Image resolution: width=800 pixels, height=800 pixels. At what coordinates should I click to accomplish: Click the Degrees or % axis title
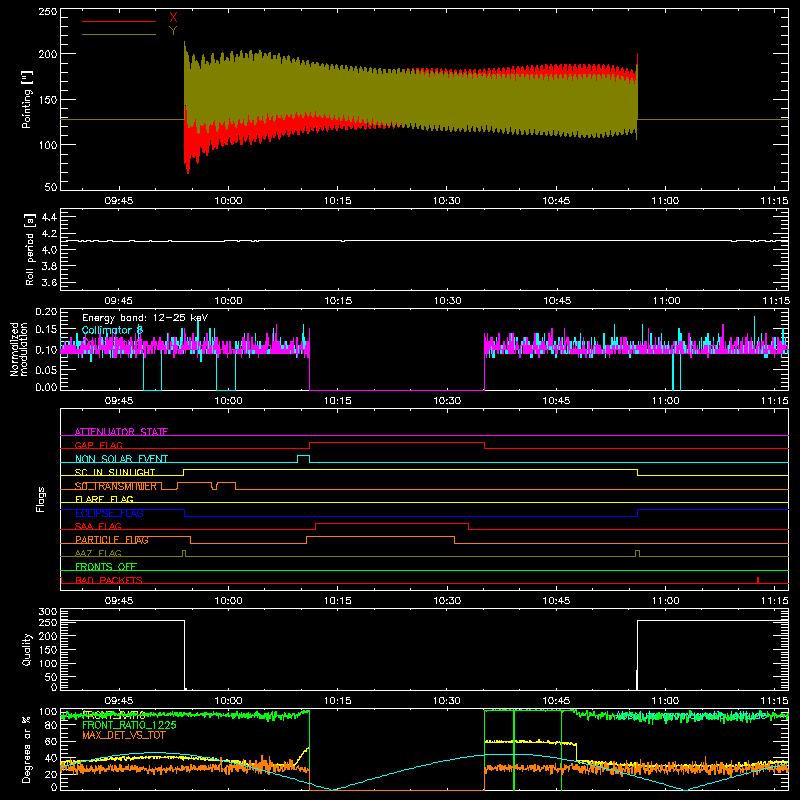27,750
